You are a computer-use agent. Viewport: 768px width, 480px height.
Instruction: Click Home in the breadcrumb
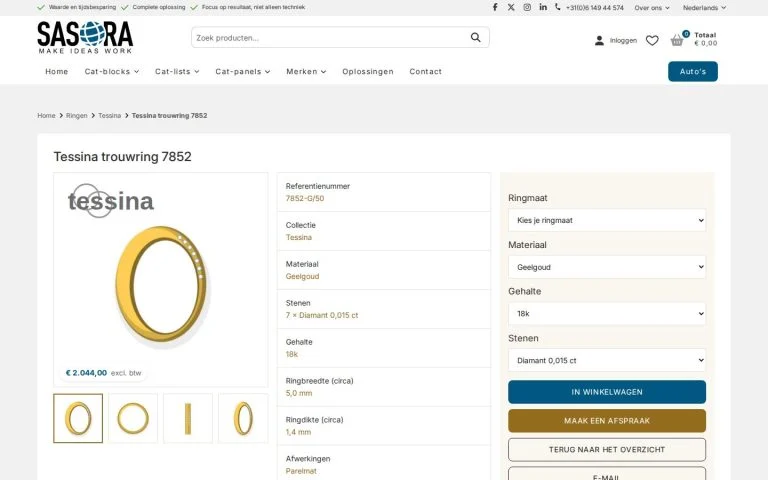click(x=46, y=116)
